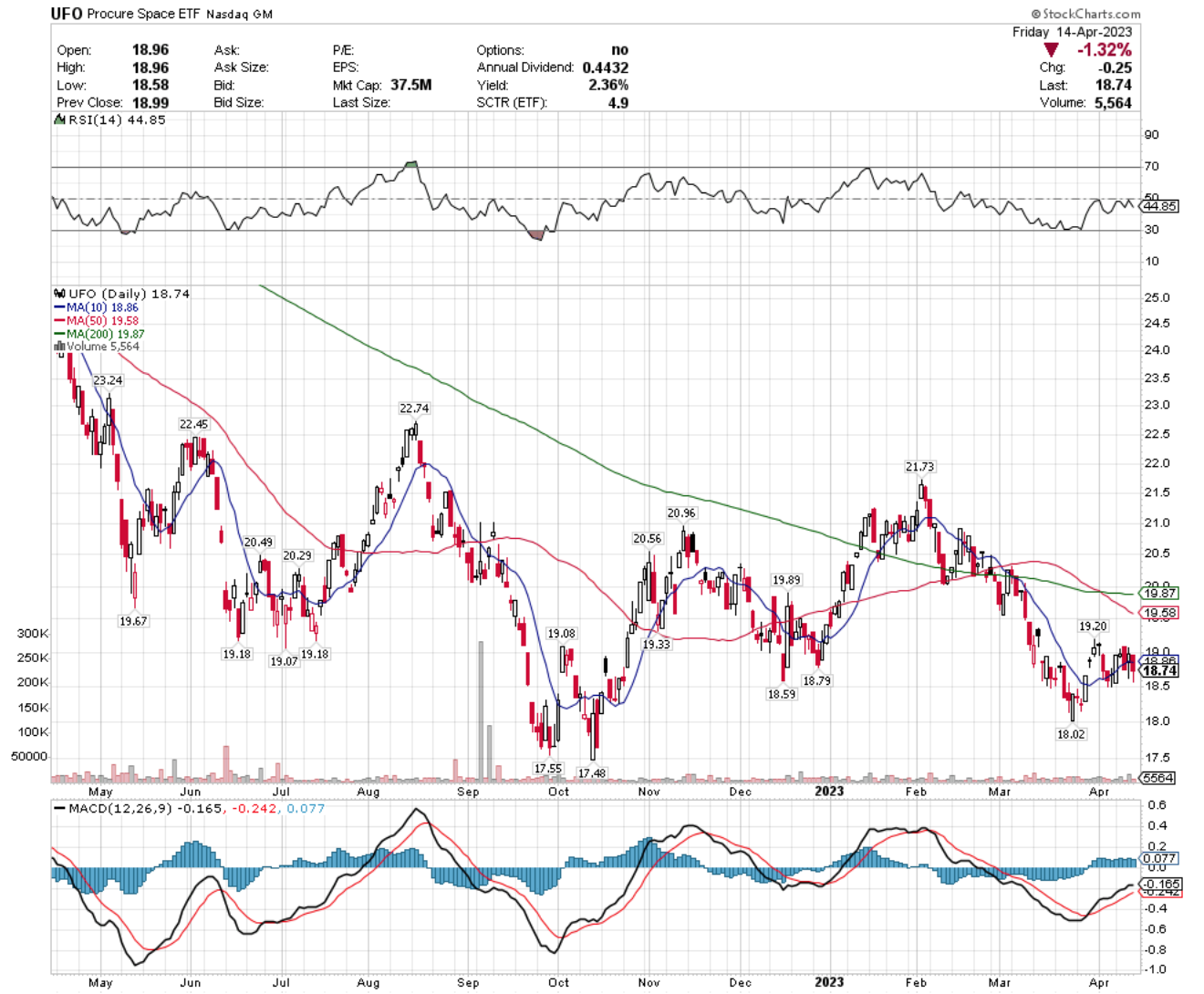The height and width of the screenshot is (994, 1204).
Task: Click the red 19.58 axis tag
Action: pyautogui.click(x=1159, y=613)
